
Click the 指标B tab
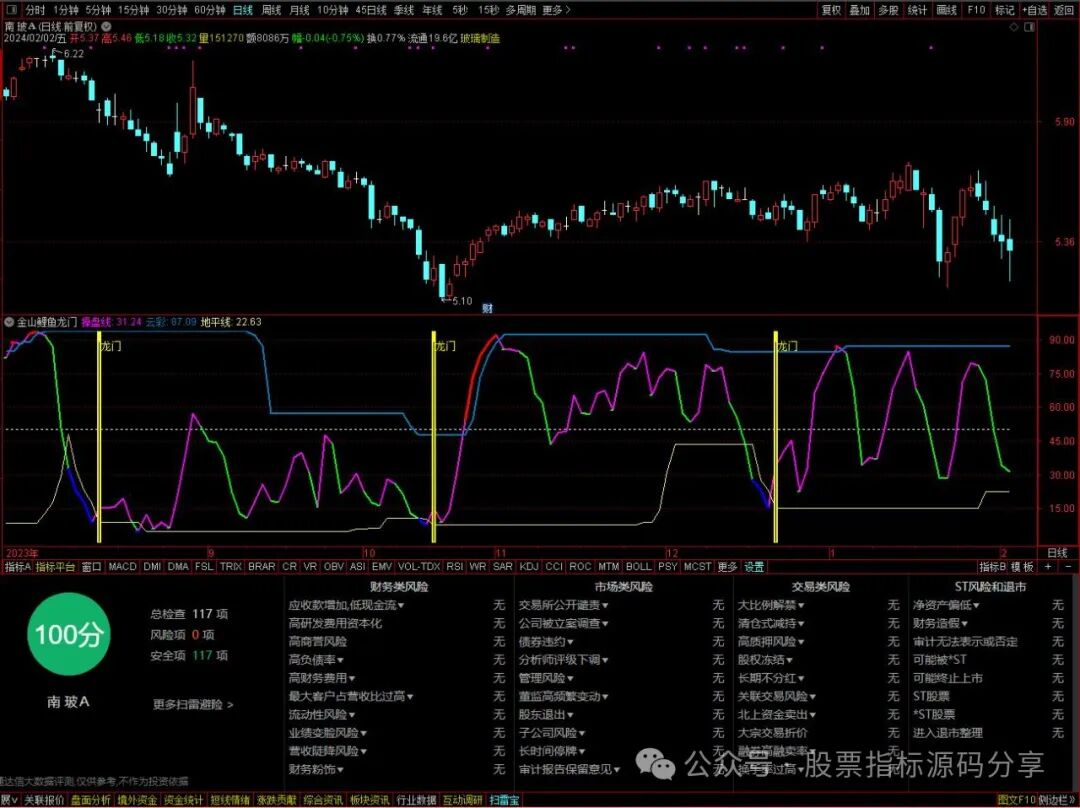993,566
